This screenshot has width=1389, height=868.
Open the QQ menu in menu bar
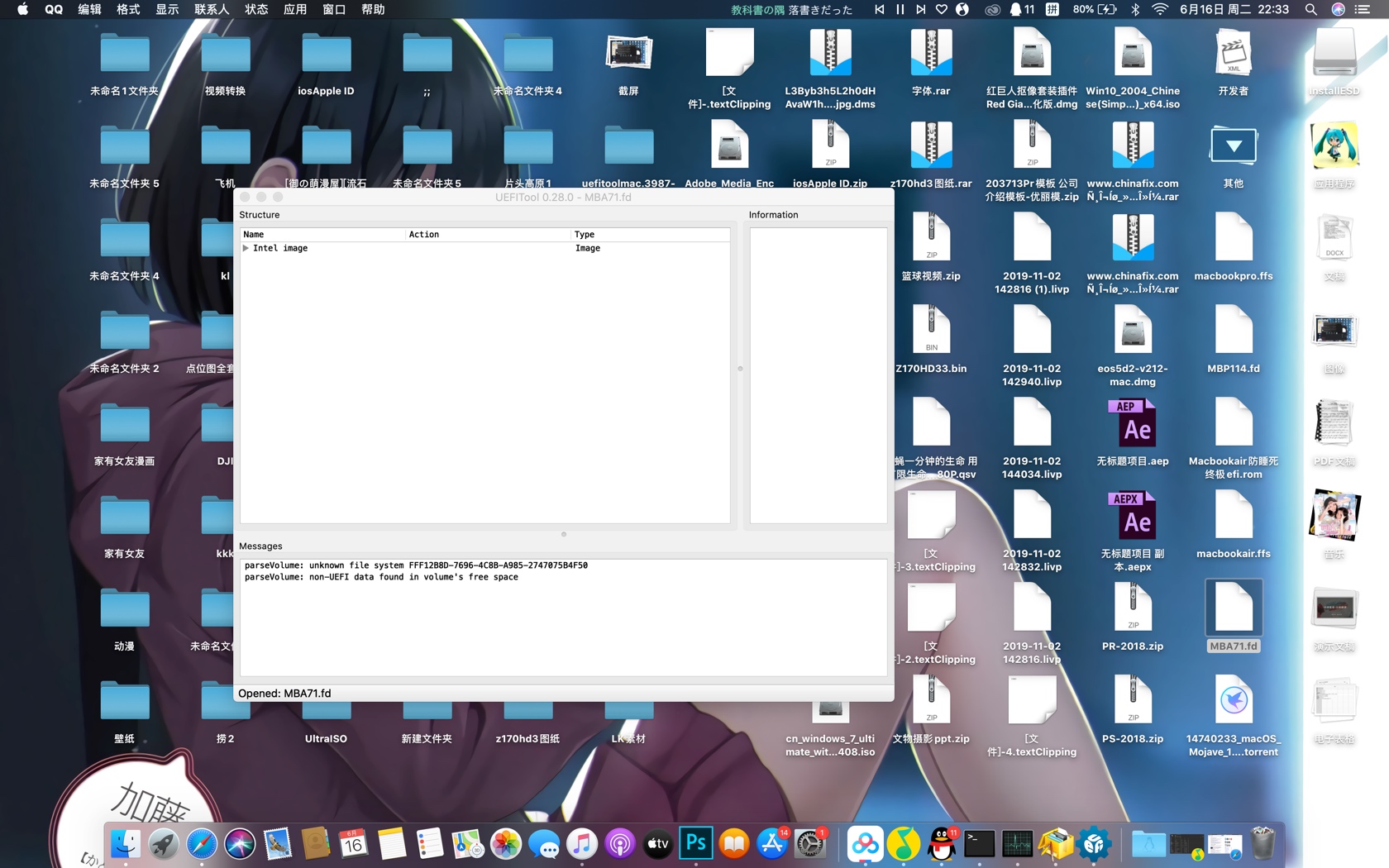click(54, 9)
